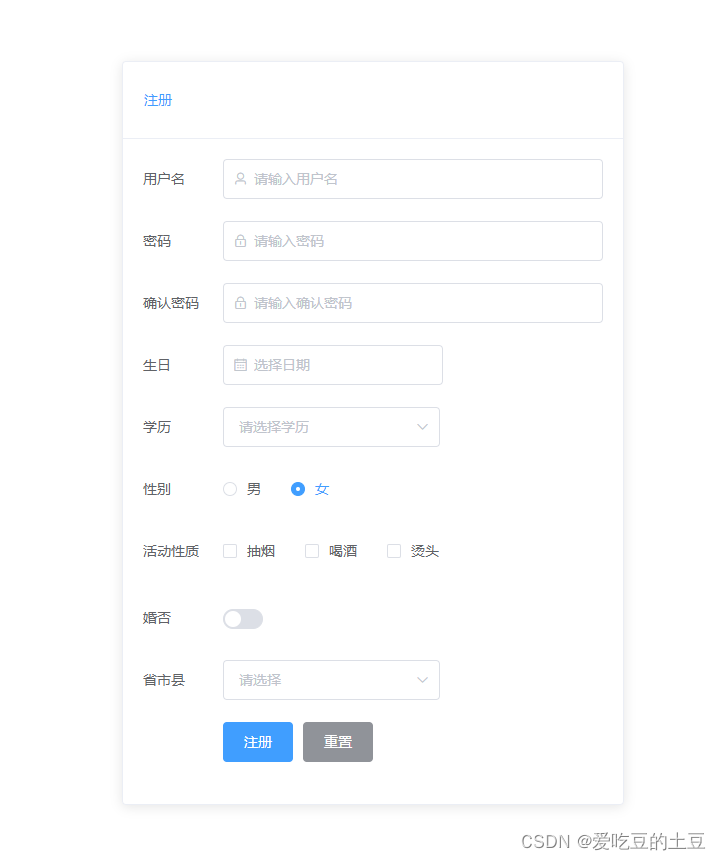Check the 烫头 checkbox
Screen dimensions: 721x860
coord(394,551)
